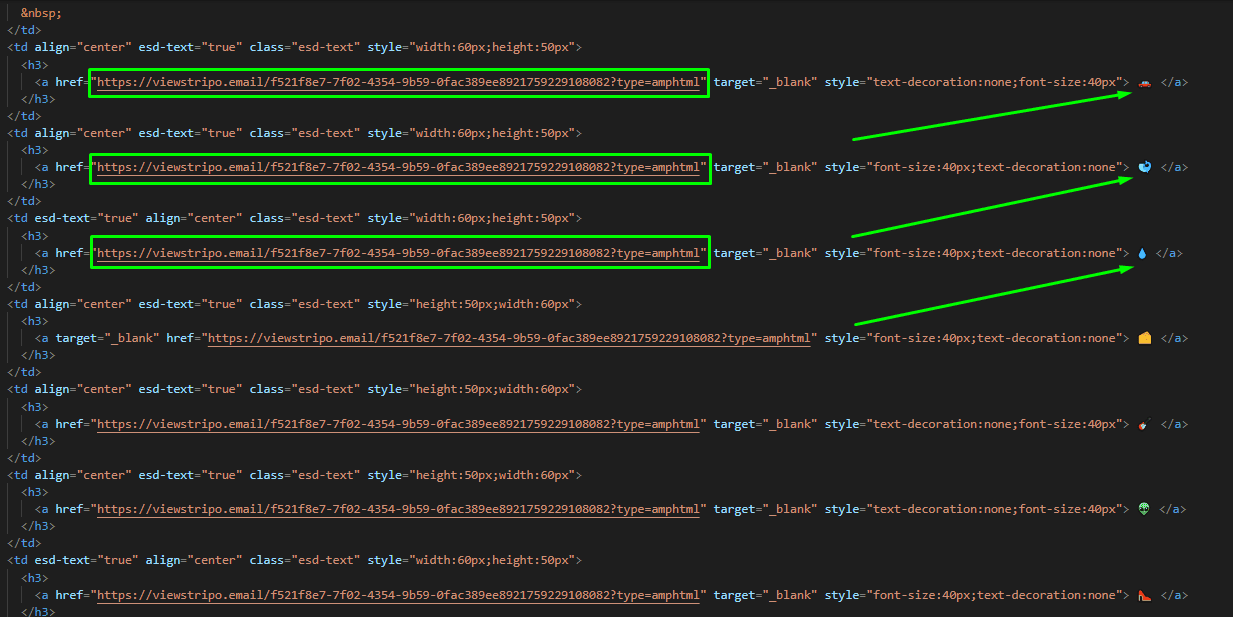Viewport: 1233px width, 617px height.
Task: Select the green alien emoji
Action: pos(1144,510)
